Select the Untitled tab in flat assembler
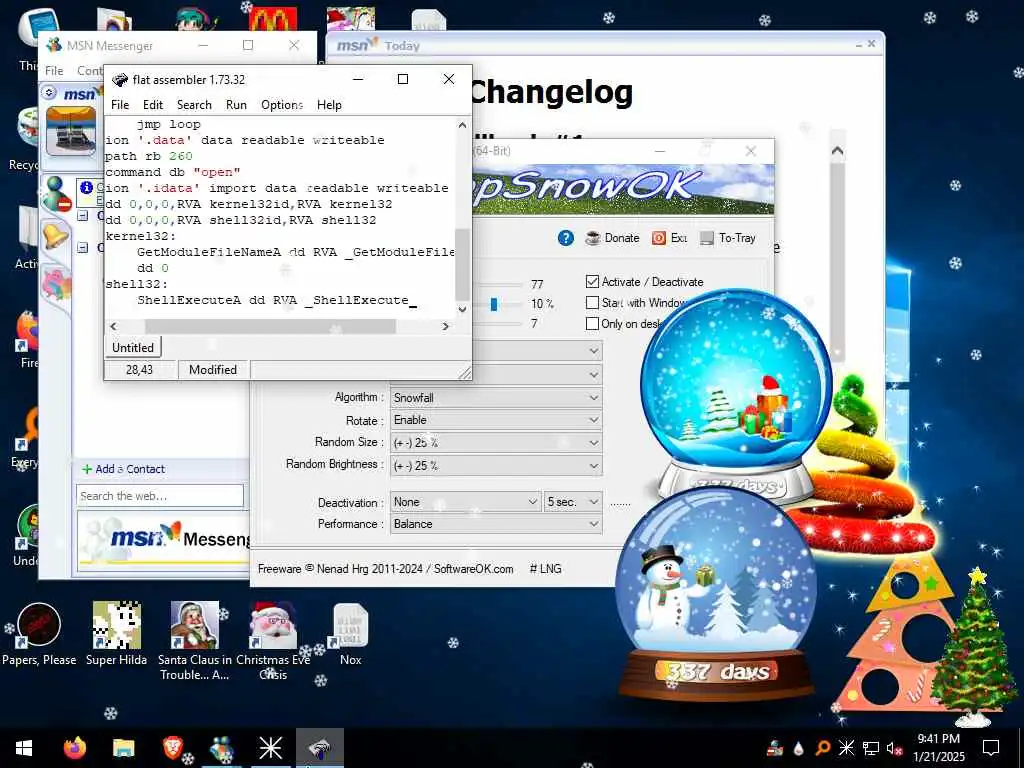The width and height of the screenshot is (1024, 768). 133,347
